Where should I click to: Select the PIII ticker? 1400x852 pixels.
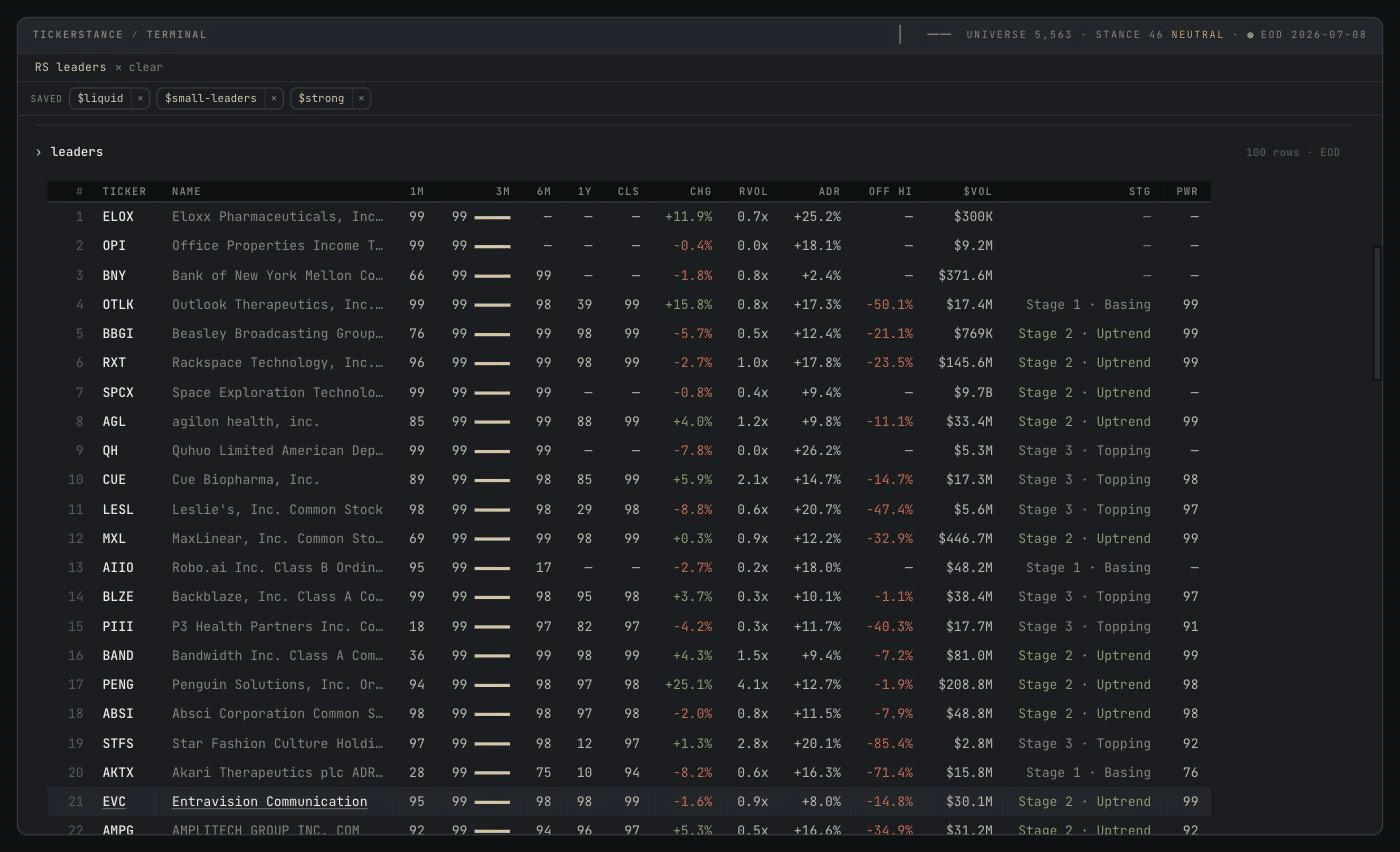118,626
